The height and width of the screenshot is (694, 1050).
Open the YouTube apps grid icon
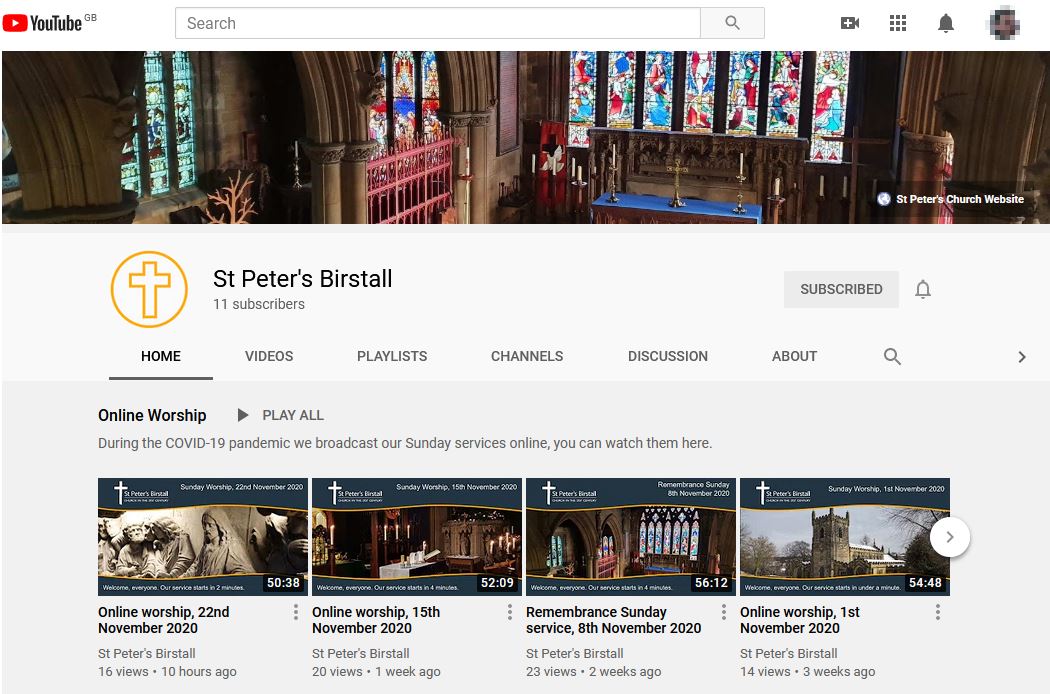(898, 23)
